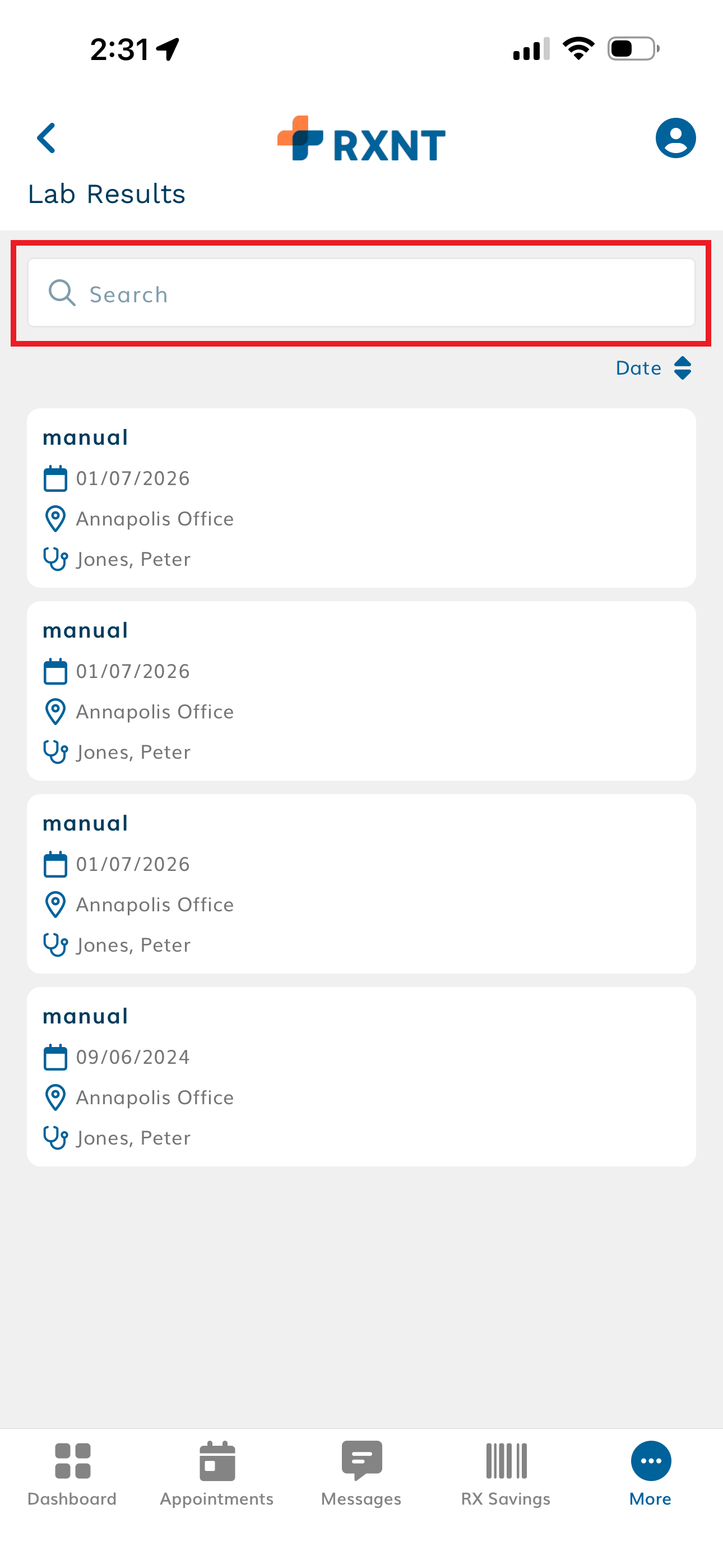Tap the back arrow chevron
The height and width of the screenshot is (1568, 723).
(x=47, y=138)
